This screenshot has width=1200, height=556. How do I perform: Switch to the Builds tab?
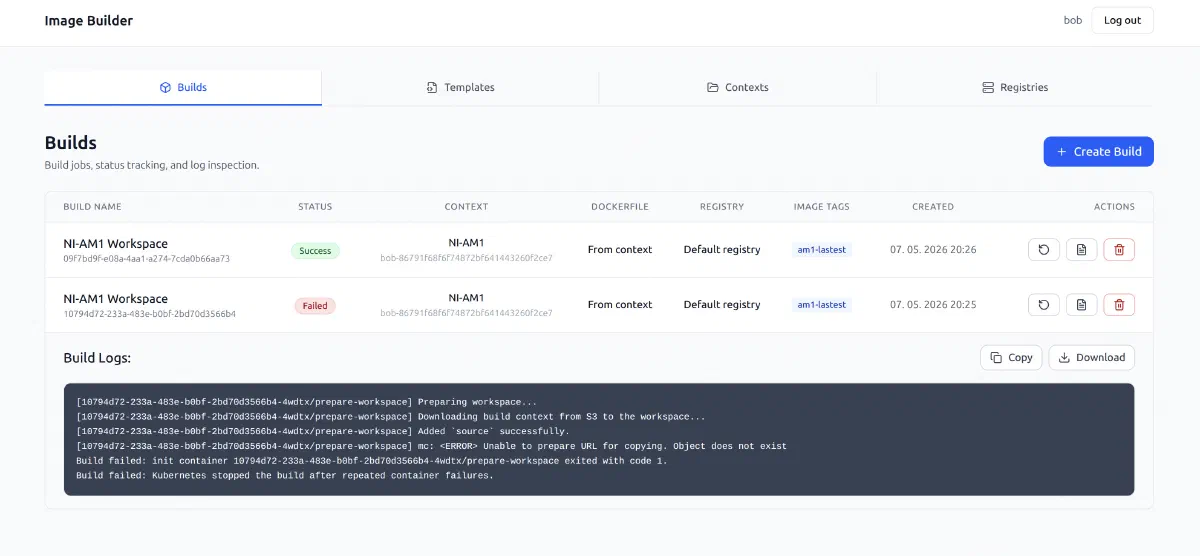click(183, 87)
